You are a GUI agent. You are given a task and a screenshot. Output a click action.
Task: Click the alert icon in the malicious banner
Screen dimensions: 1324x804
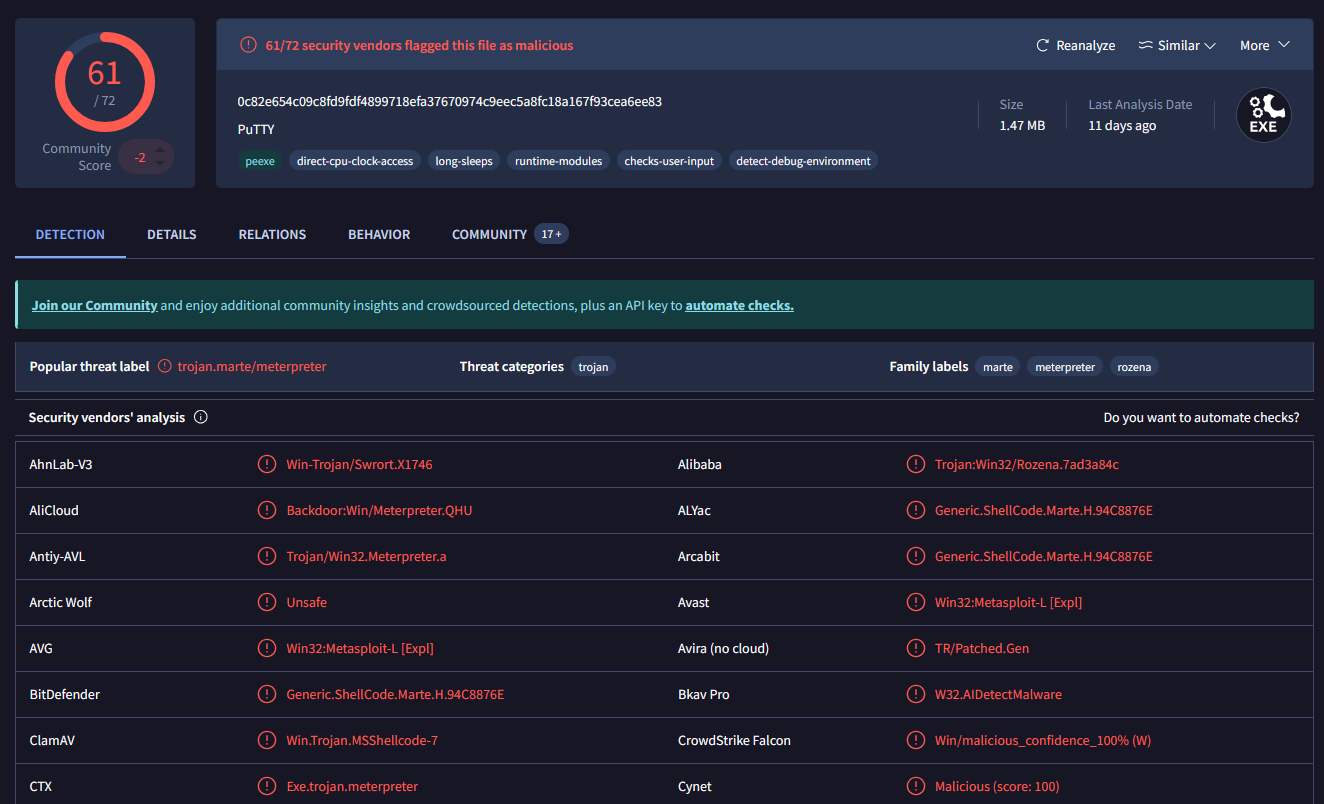point(248,45)
